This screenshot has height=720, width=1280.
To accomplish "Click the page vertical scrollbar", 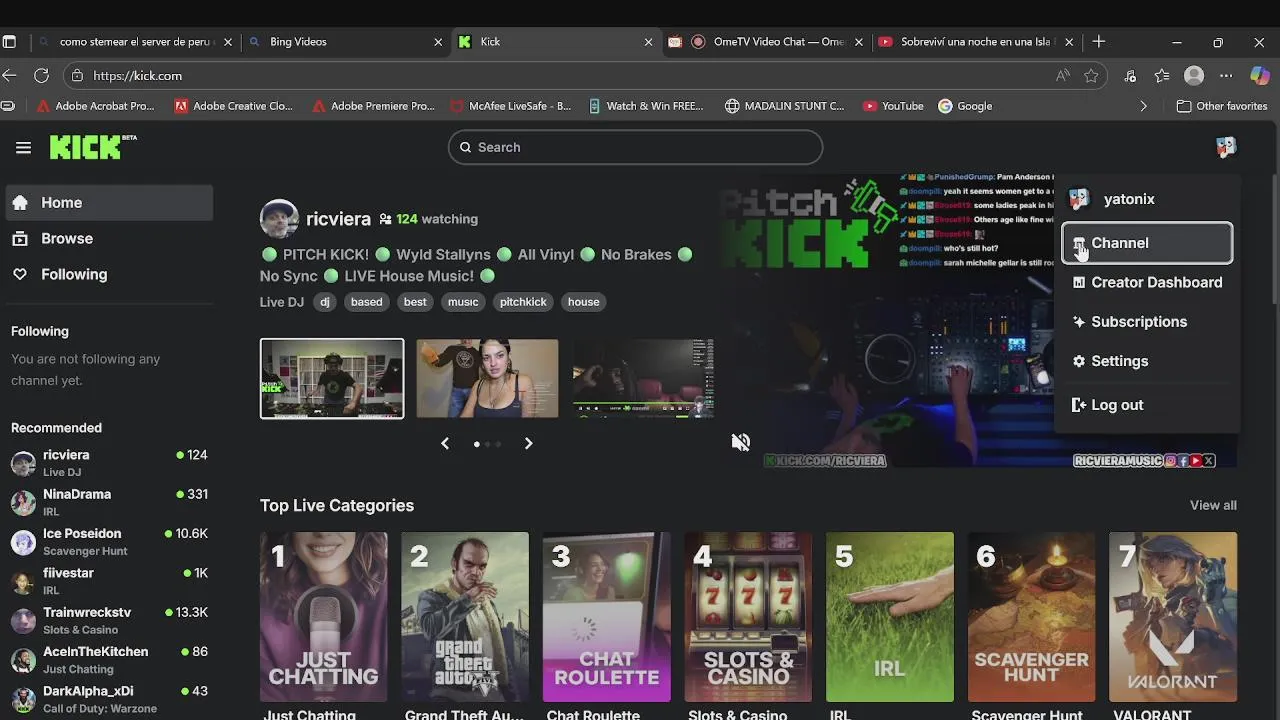I will click(x=1274, y=240).
